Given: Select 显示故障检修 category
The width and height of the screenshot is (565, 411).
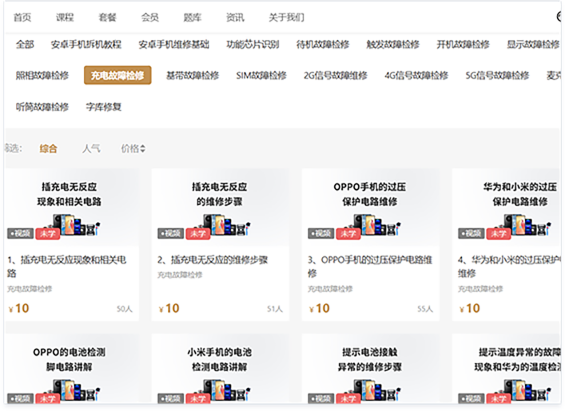Looking at the screenshot, I should (533, 44).
